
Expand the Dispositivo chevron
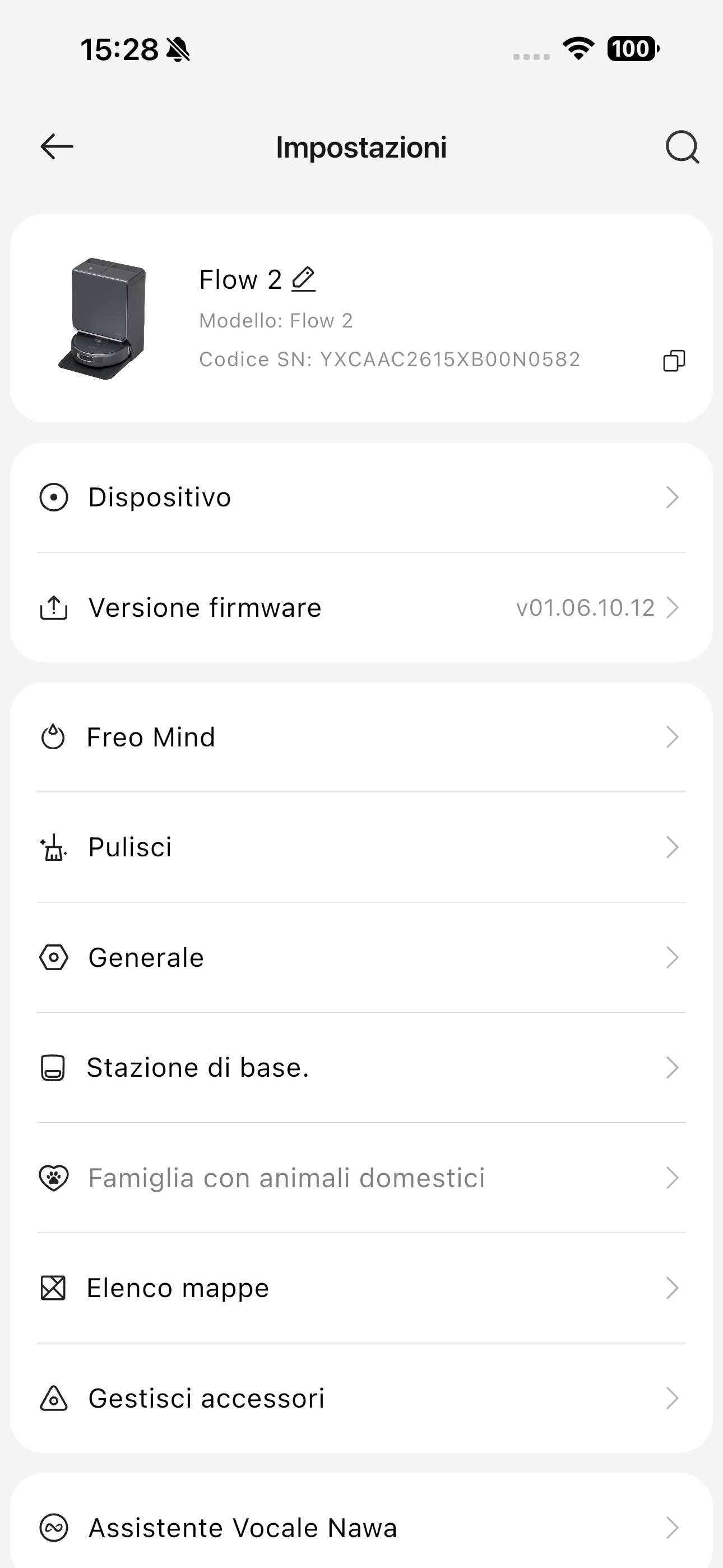coord(672,497)
